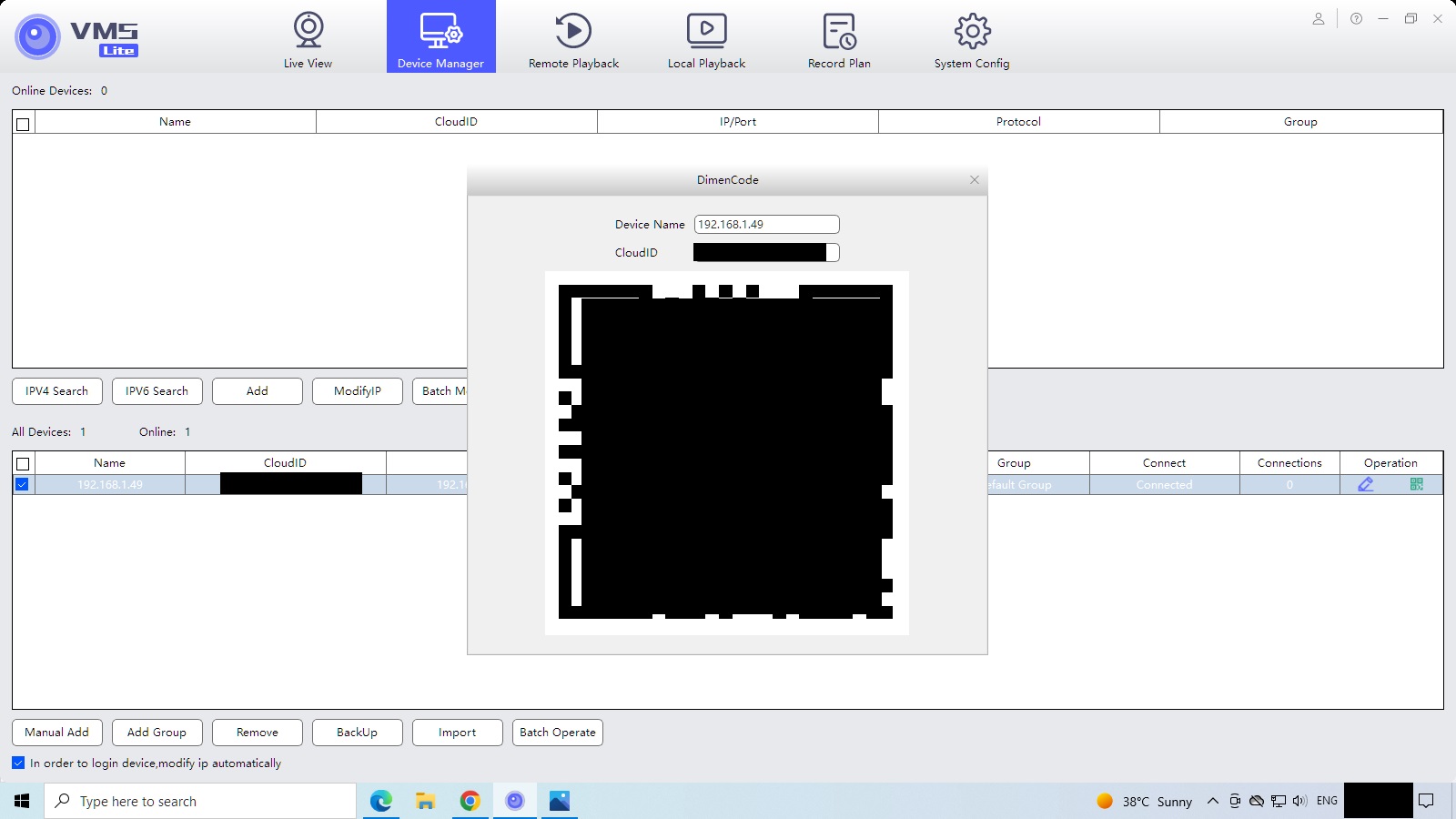Close the DimenCode dialog
Image resolution: width=1456 pixels, height=819 pixels.
pyautogui.click(x=975, y=180)
